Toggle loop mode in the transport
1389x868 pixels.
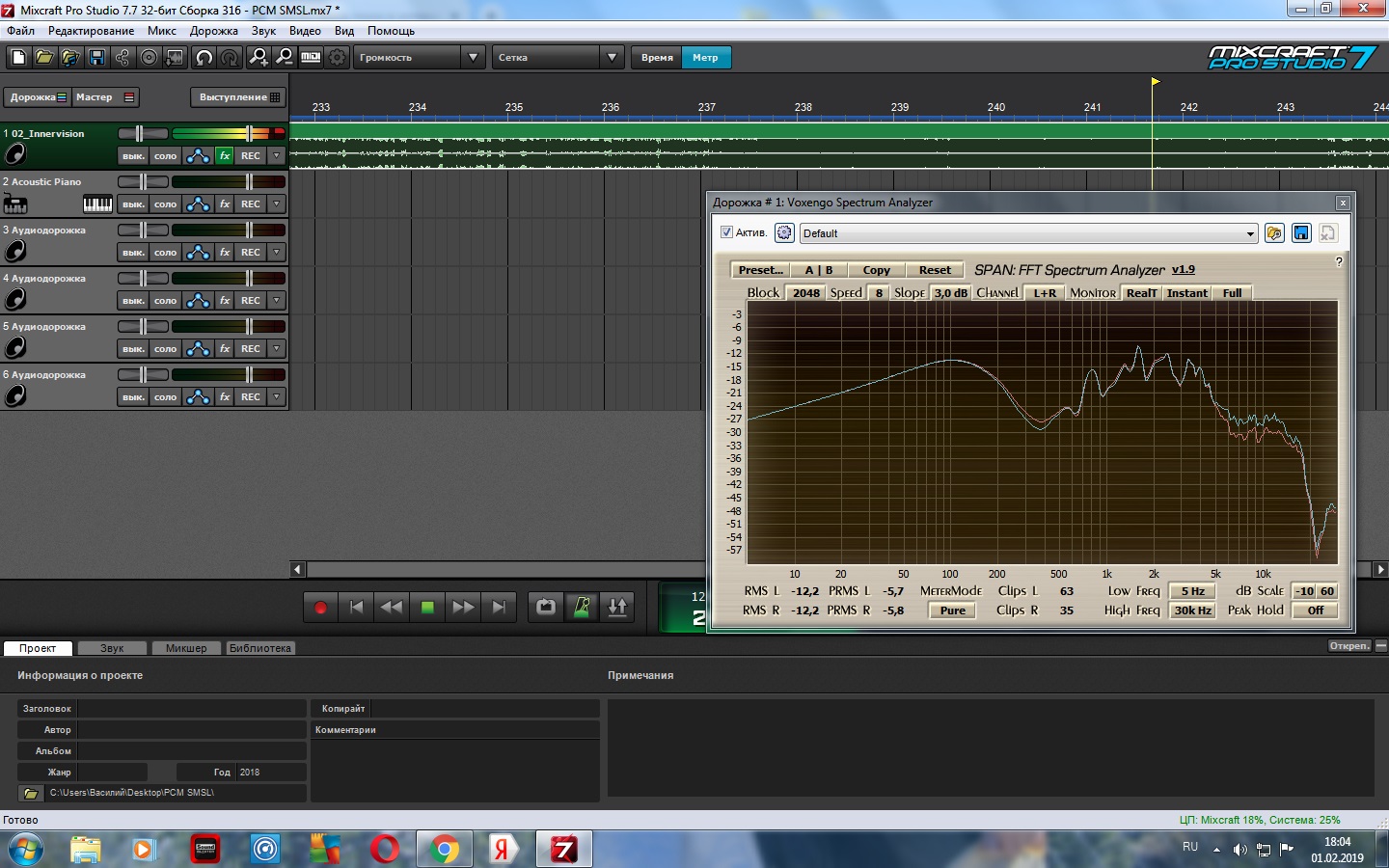(x=546, y=607)
